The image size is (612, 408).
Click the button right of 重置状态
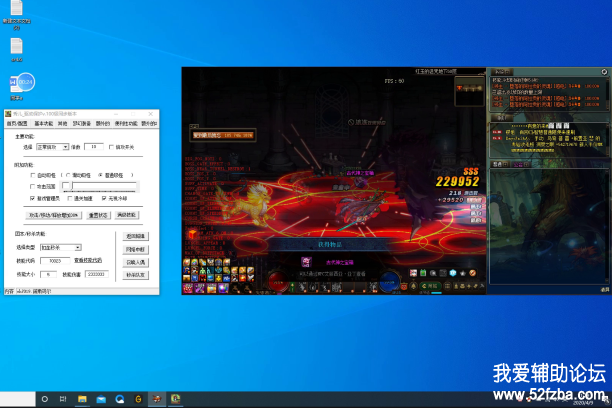point(126,215)
